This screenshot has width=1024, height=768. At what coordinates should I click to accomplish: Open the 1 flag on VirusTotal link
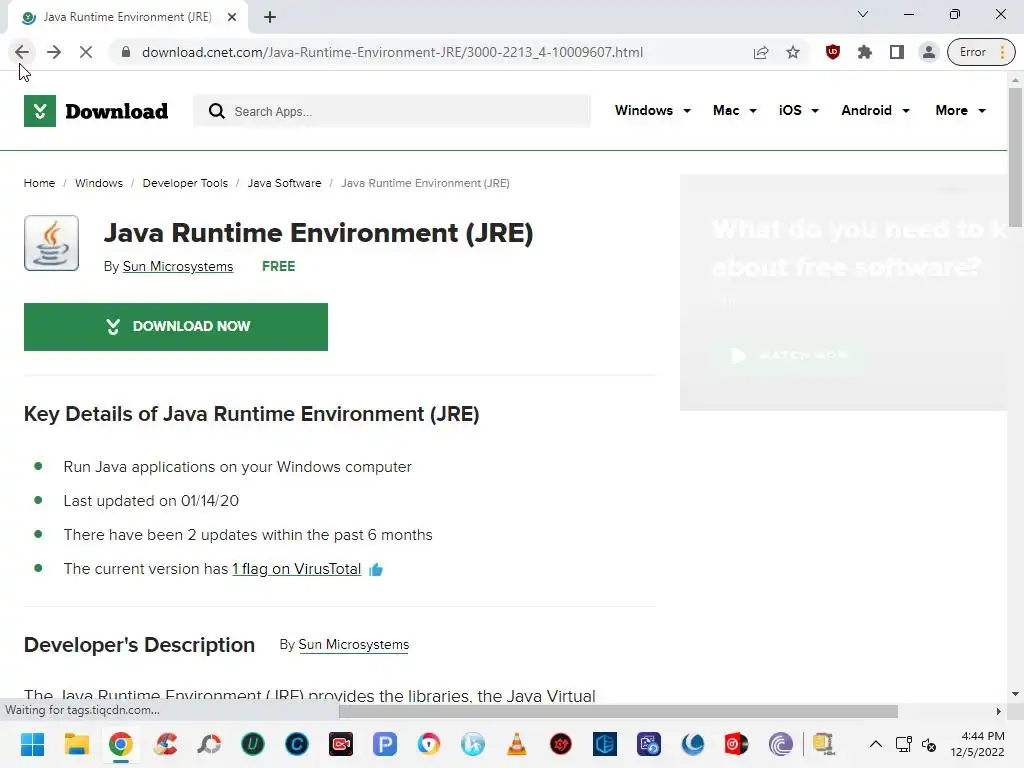point(296,569)
